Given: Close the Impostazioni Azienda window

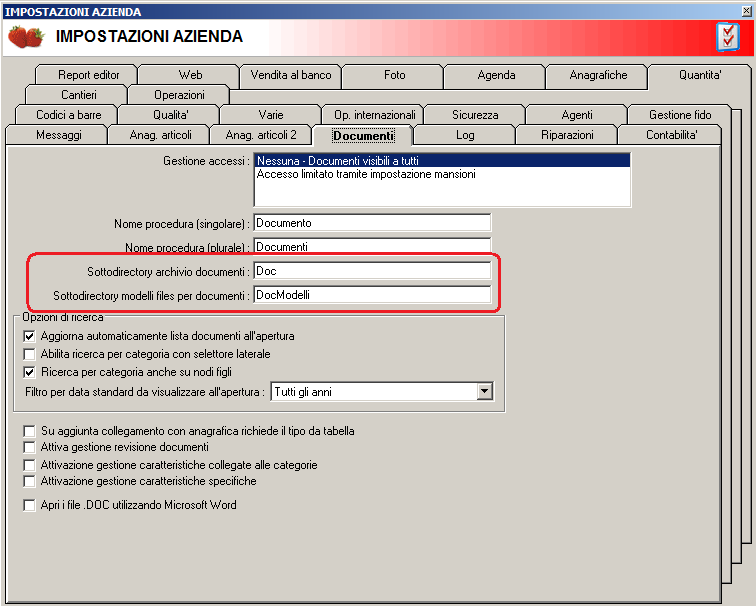Looking at the screenshot, I should click(746, 11).
